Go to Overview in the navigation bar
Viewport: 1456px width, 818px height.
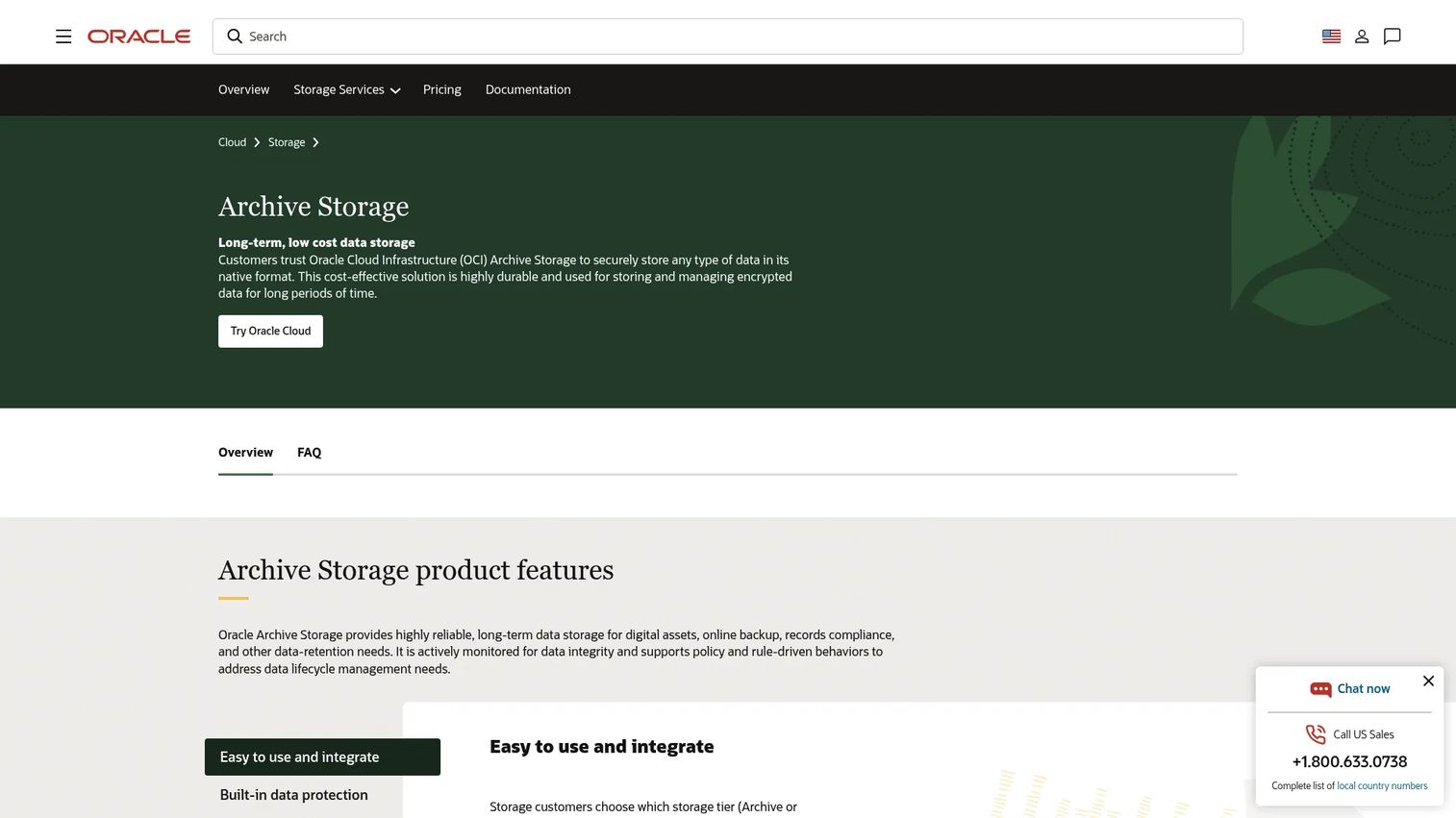point(243,89)
